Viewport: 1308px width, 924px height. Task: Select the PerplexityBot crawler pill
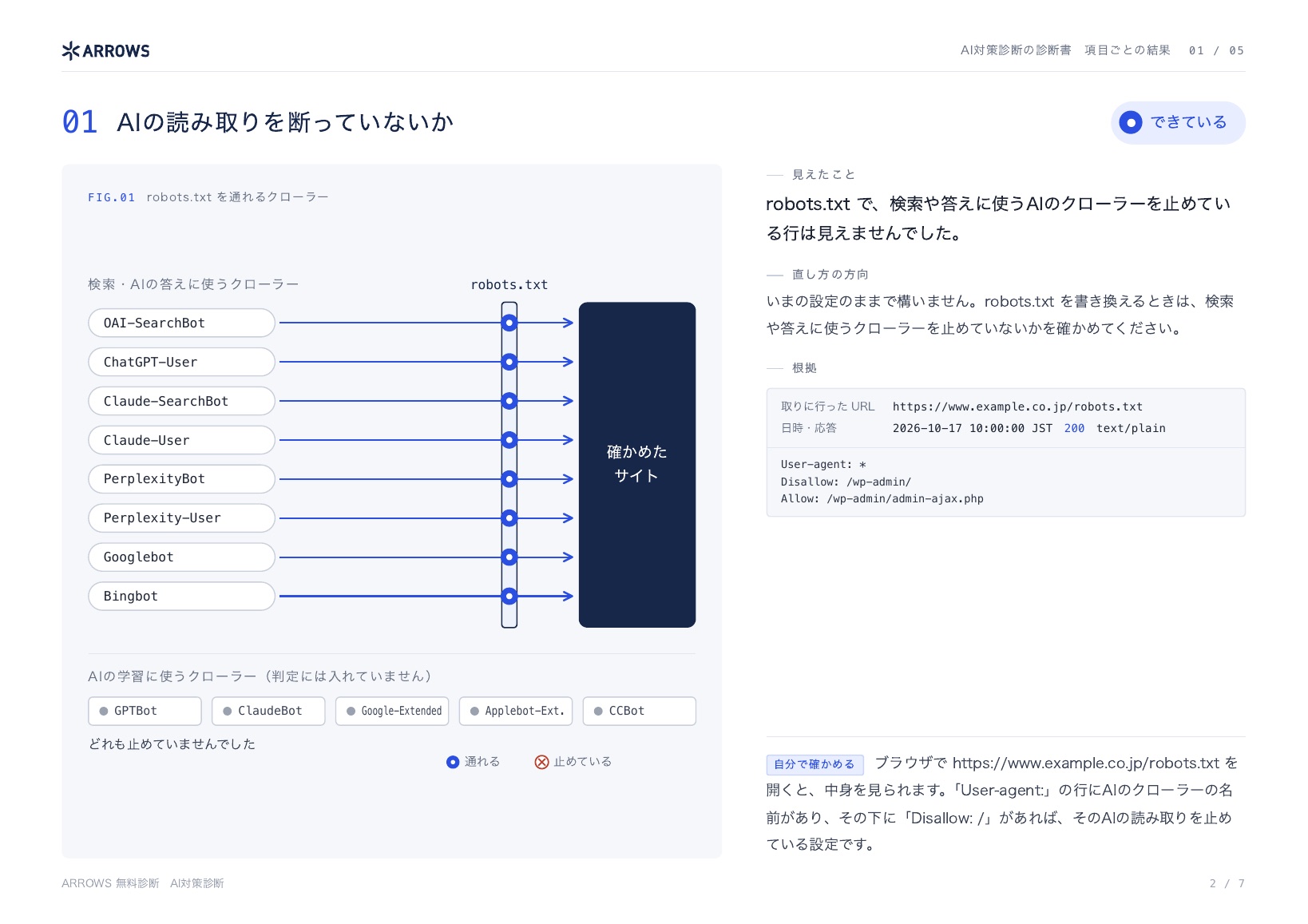pyautogui.click(x=181, y=479)
